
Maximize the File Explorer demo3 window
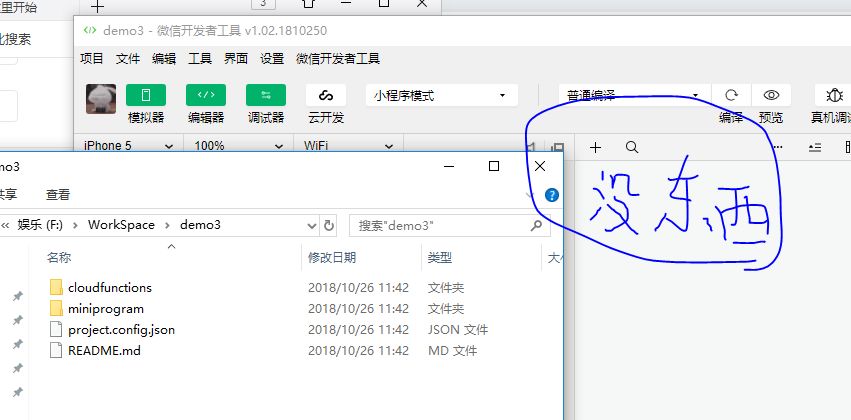(494, 166)
